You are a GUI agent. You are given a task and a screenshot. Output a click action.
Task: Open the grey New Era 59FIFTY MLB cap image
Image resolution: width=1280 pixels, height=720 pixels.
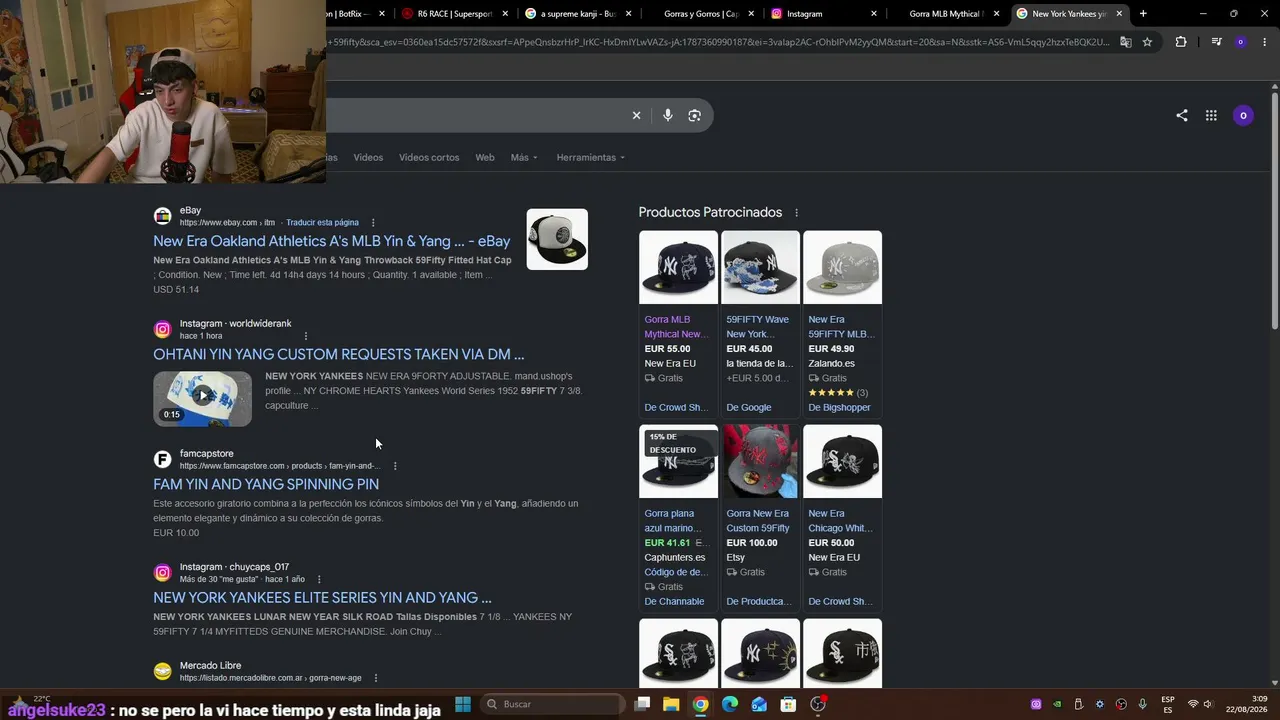tap(842, 267)
